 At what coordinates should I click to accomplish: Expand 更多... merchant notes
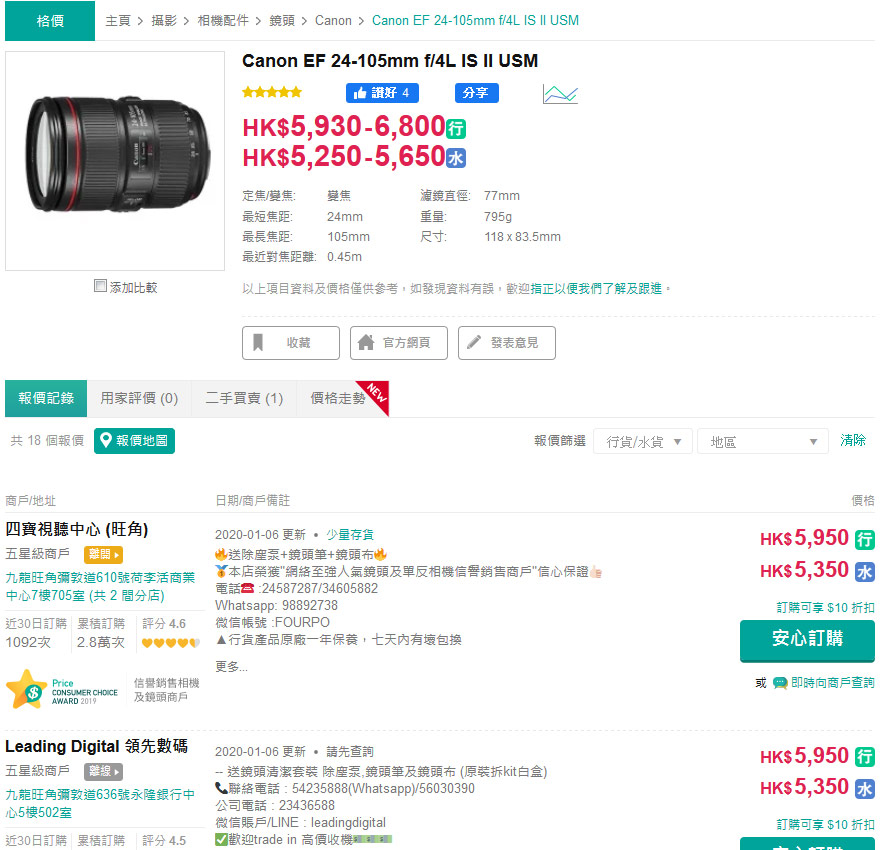(x=231, y=667)
